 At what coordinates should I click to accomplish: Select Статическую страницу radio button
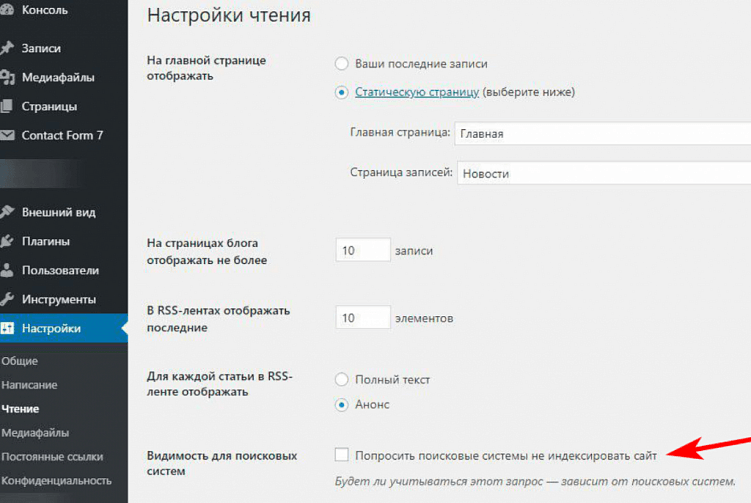pyautogui.click(x=341, y=92)
